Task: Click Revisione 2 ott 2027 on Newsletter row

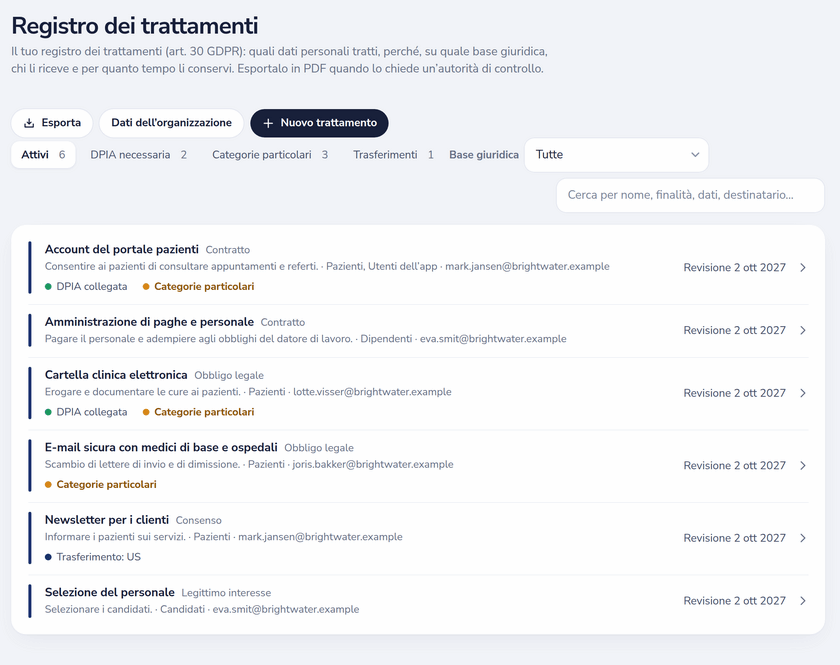Action: click(734, 538)
